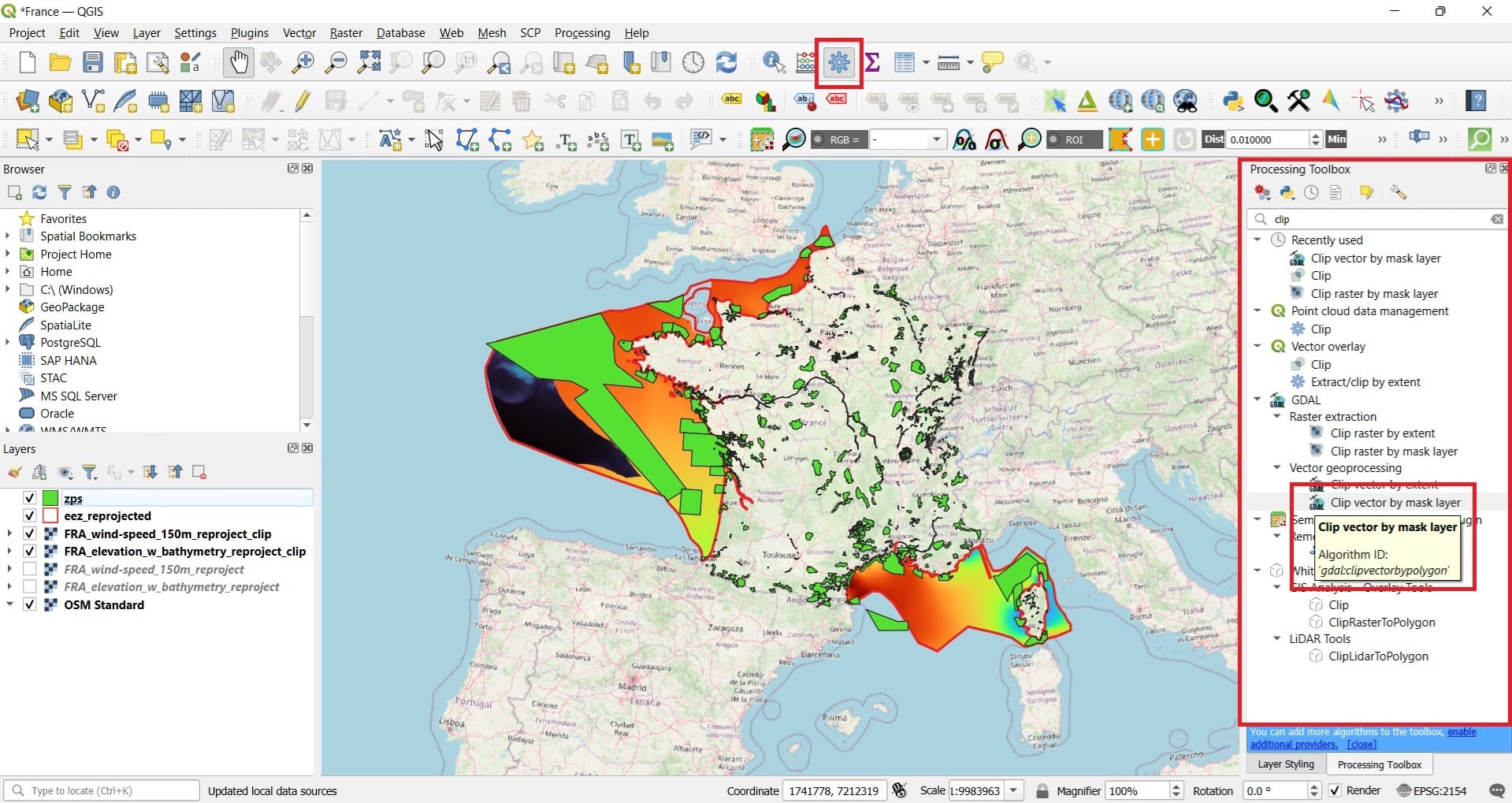Expand the Spatial Bookmarks browser node
Screen dimensions: 1512x803
pos(8,236)
